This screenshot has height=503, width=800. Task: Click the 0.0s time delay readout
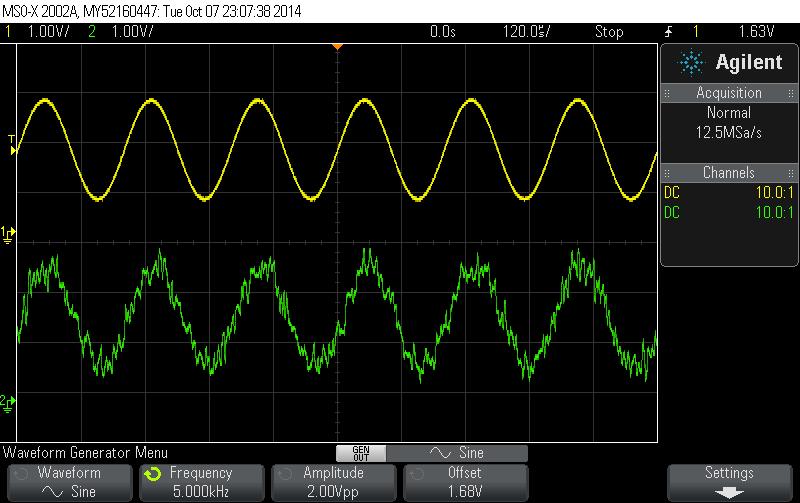coord(442,32)
